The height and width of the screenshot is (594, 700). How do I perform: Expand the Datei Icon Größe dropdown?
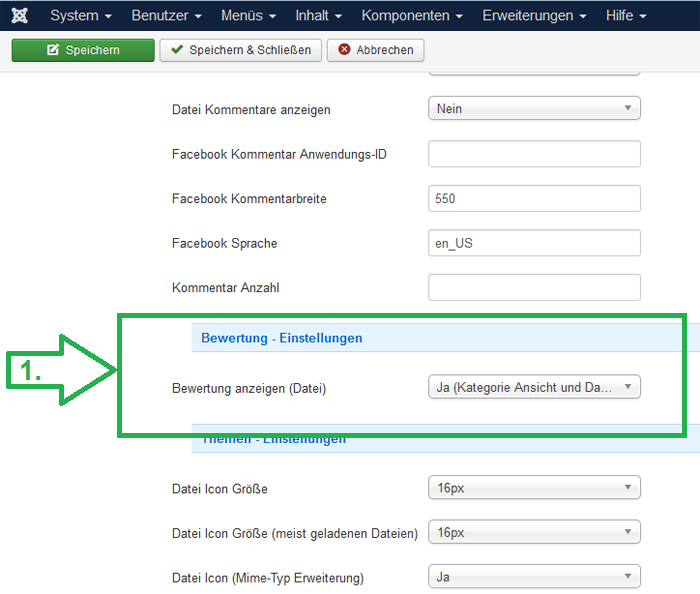click(534, 488)
